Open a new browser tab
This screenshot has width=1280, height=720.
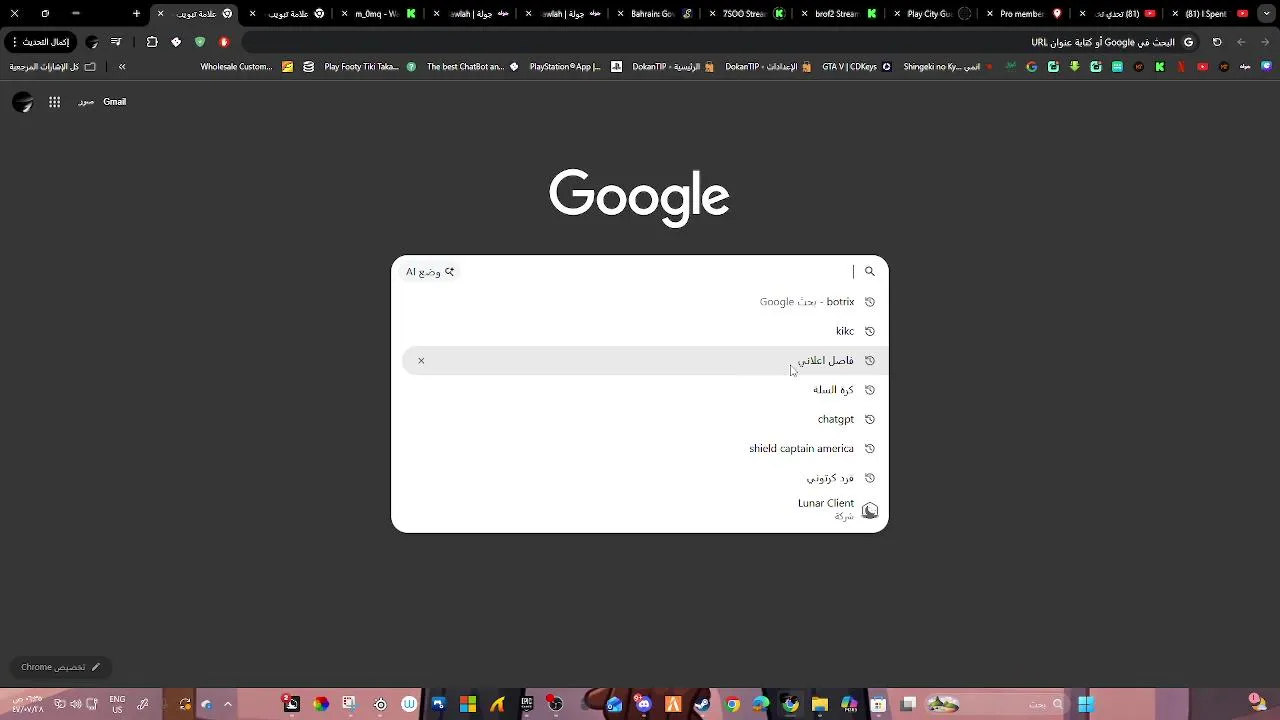(137, 14)
